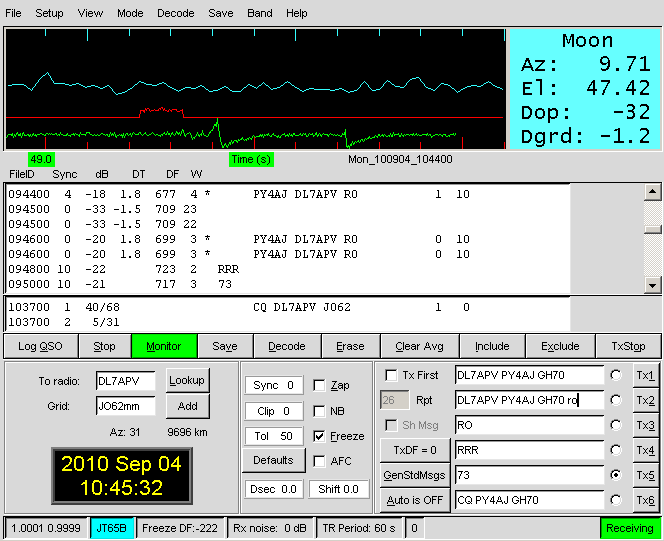Click the To radio callsign field
Image resolution: width=664 pixels, height=541 pixels.
pos(125,381)
